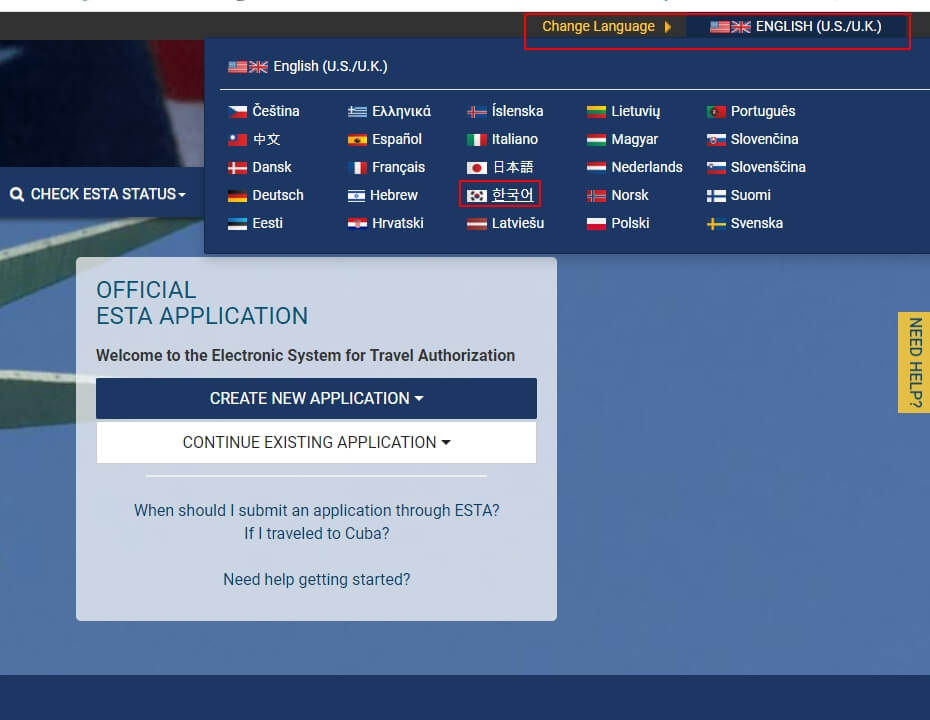Open 'Need help getting started?' link

pyautogui.click(x=317, y=579)
